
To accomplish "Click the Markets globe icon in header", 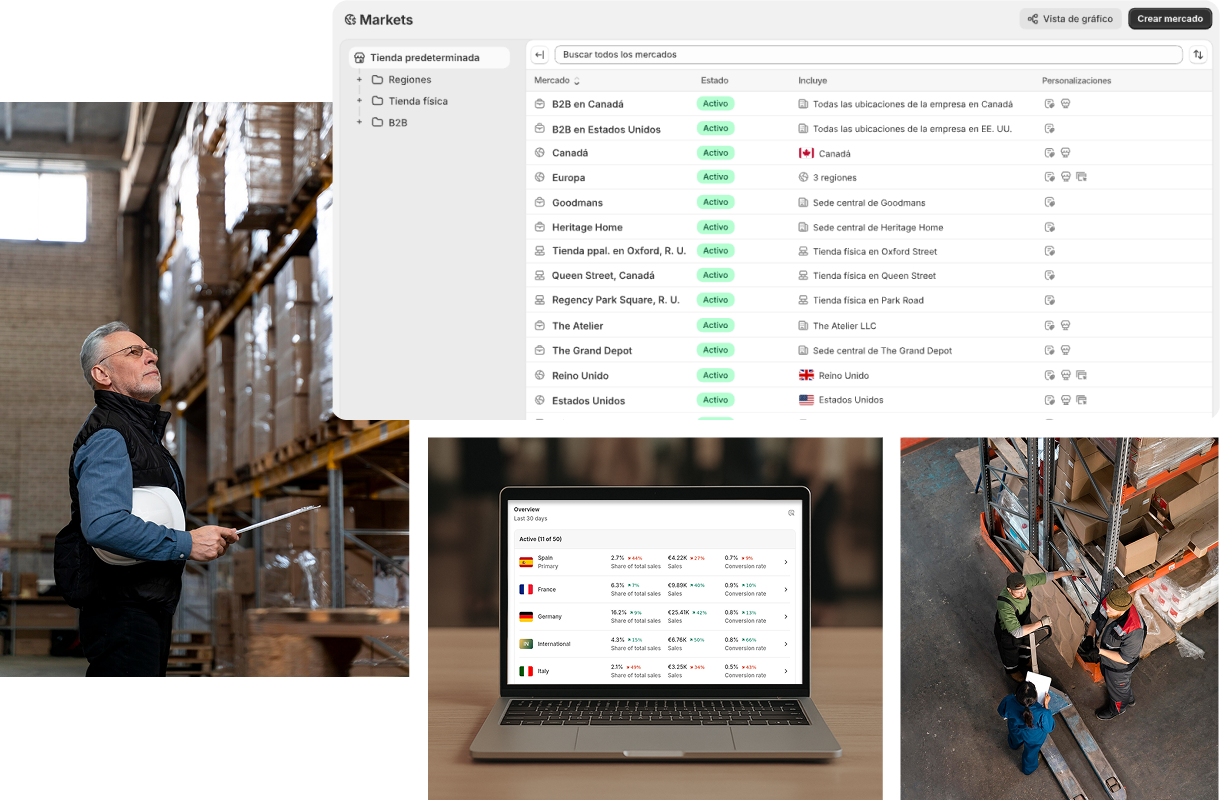I will [350, 20].
